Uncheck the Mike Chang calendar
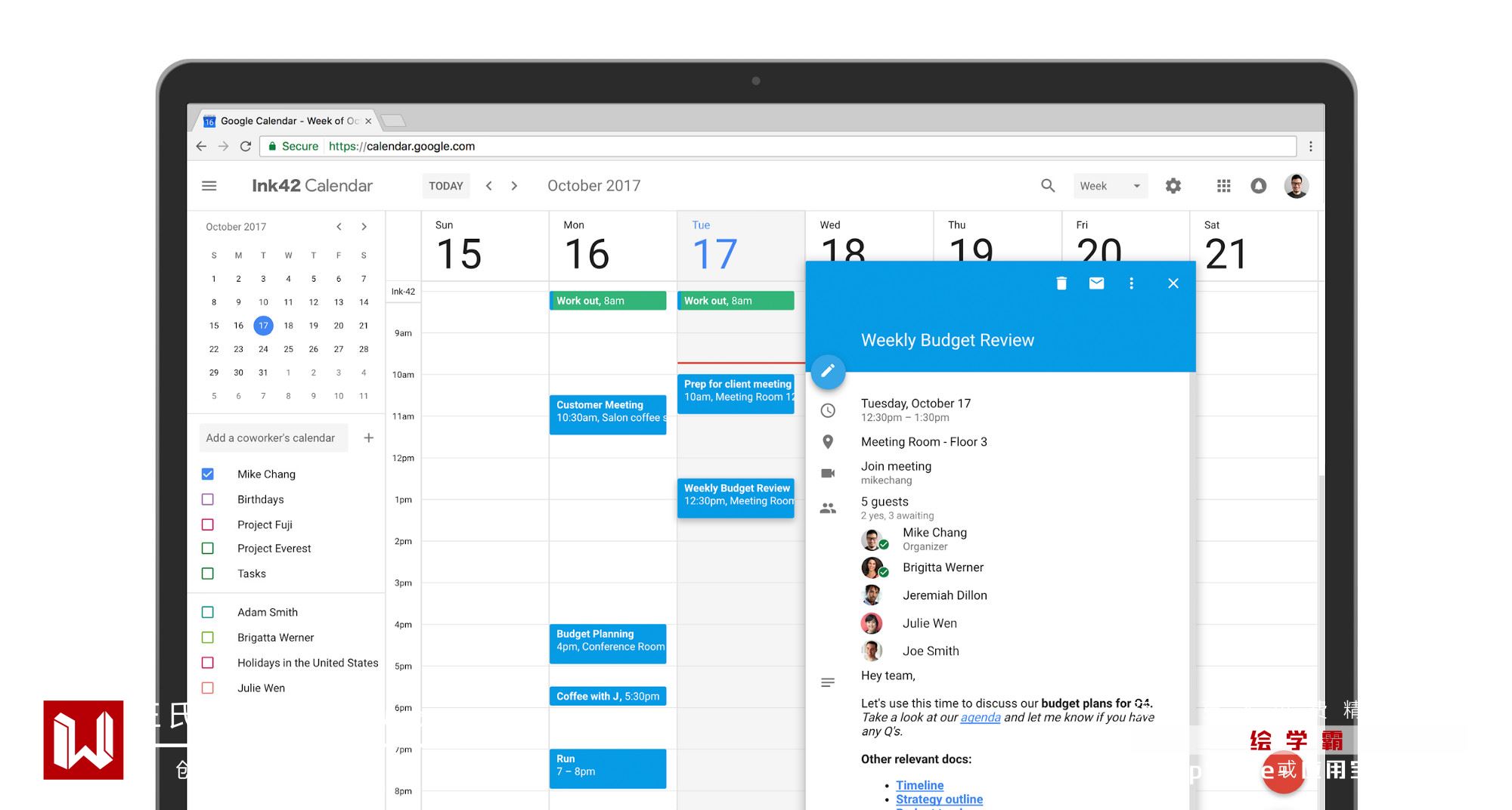The width and height of the screenshot is (1512, 810). click(x=208, y=475)
